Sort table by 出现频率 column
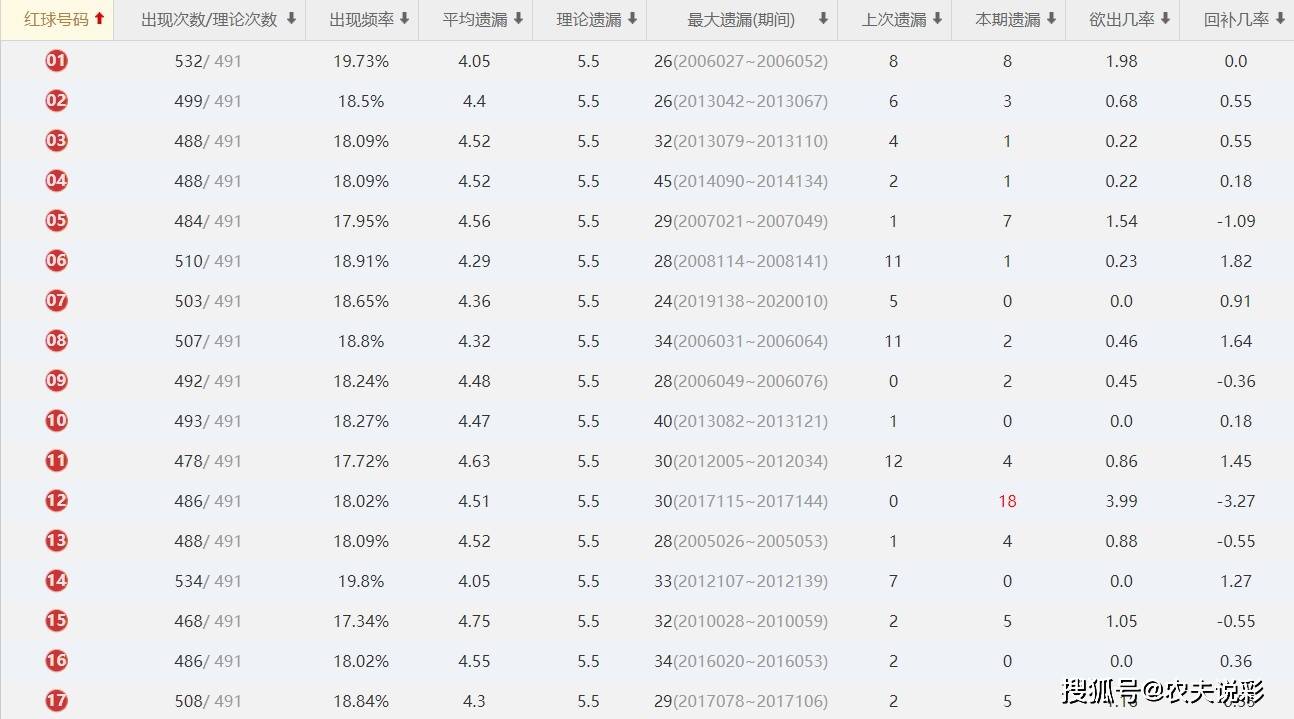Viewport: 1294px width, 719px height. (x=371, y=19)
